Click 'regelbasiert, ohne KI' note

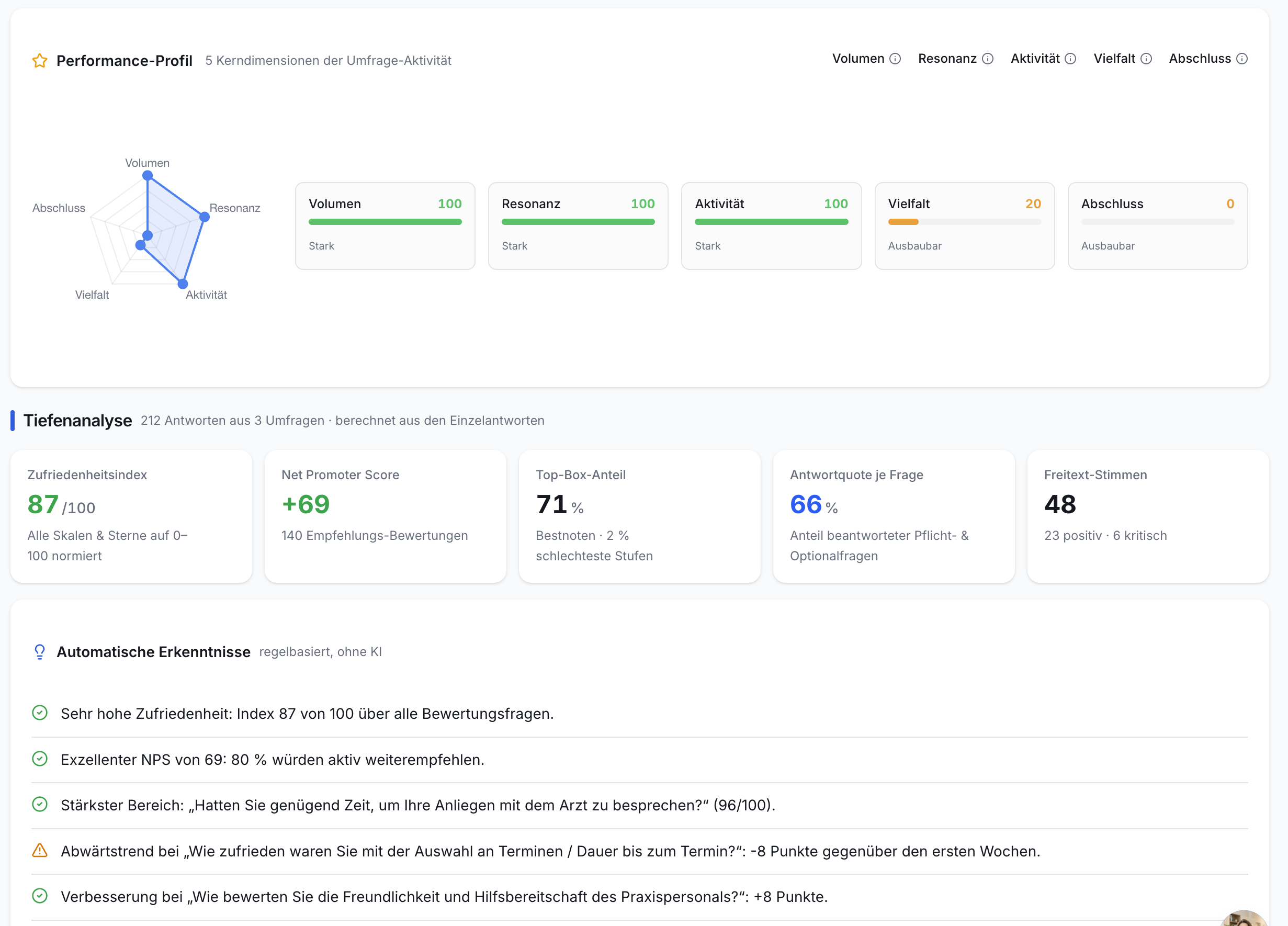pyautogui.click(x=320, y=652)
